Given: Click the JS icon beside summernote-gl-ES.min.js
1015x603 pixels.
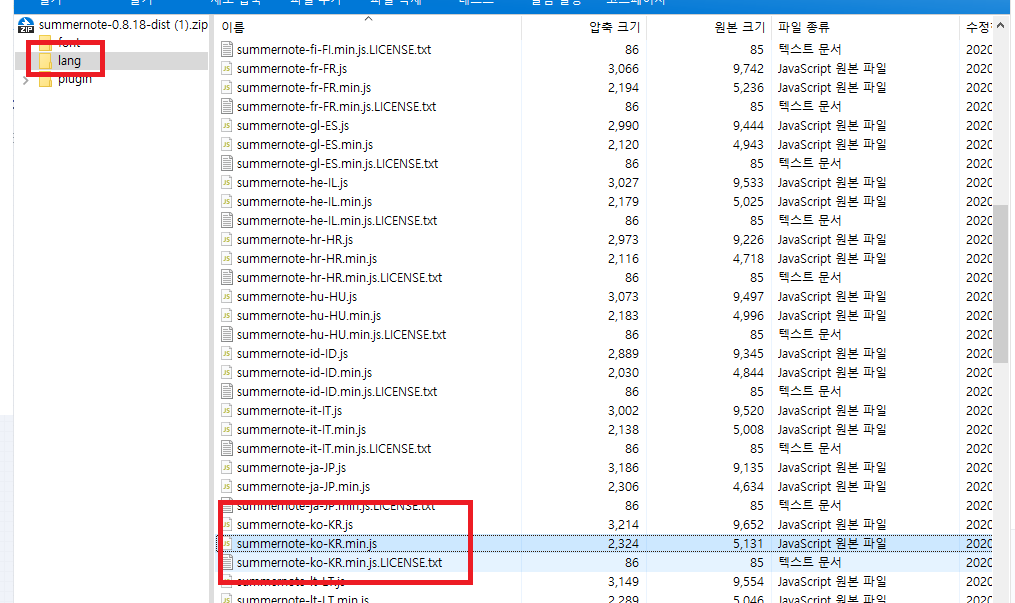Looking at the screenshot, I should point(227,144).
